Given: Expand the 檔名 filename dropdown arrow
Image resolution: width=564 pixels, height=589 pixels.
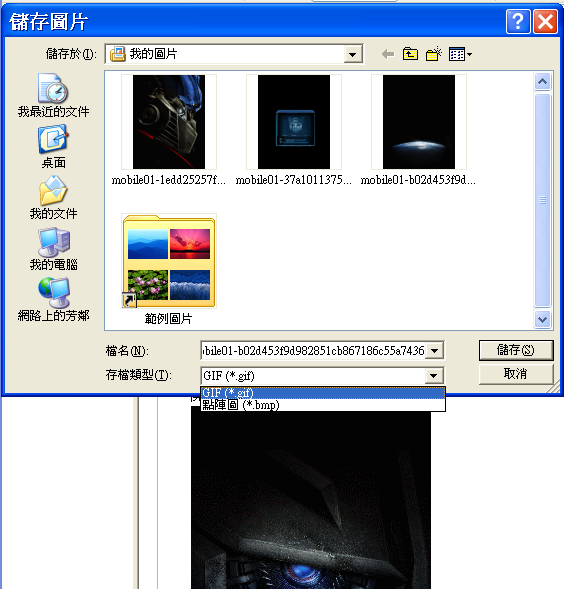Looking at the screenshot, I should tap(434, 351).
